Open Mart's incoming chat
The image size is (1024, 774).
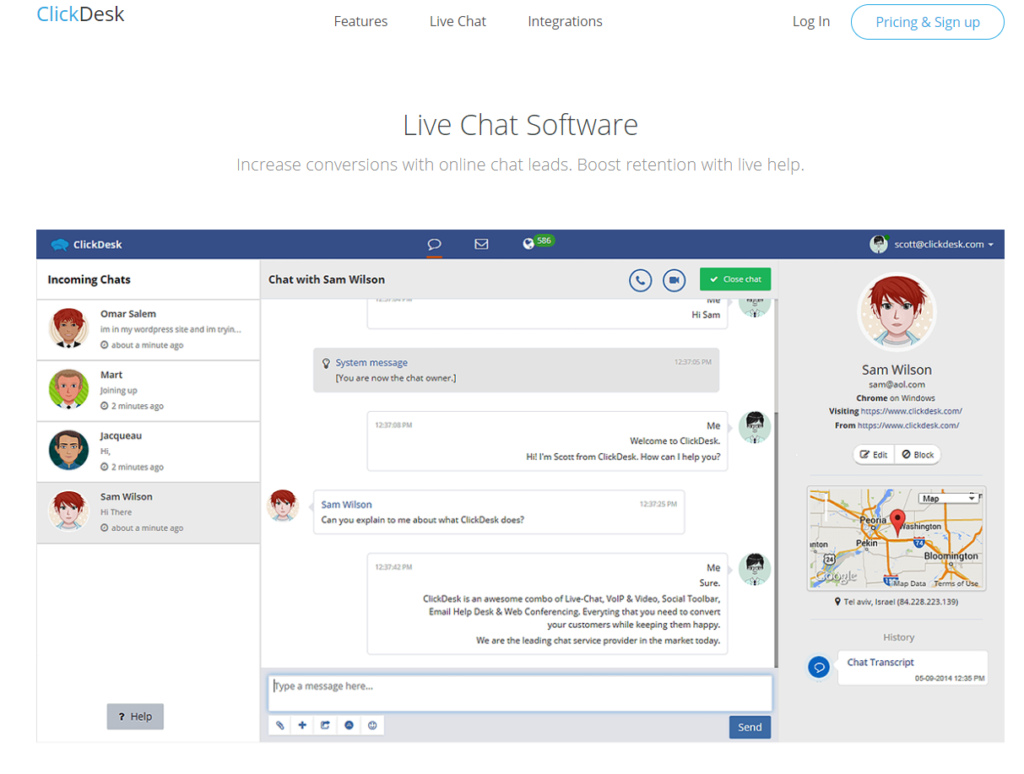click(x=148, y=391)
